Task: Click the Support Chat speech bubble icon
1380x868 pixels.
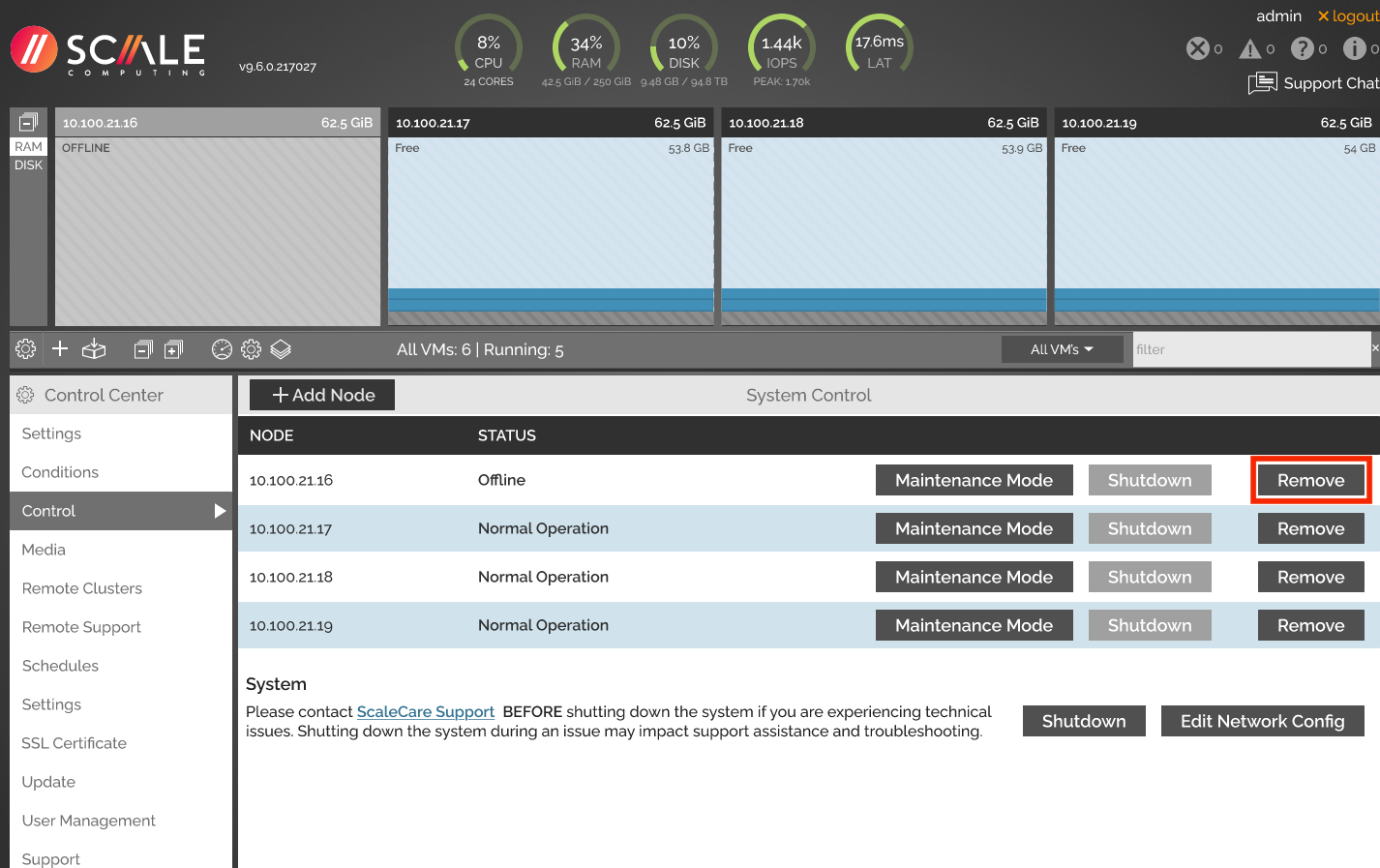Action: point(1263,83)
